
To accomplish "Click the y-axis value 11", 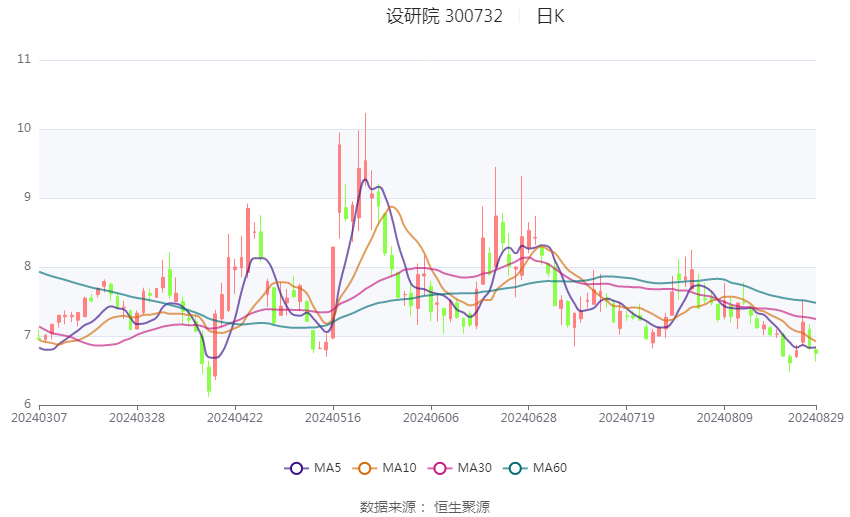I will 24,59.
